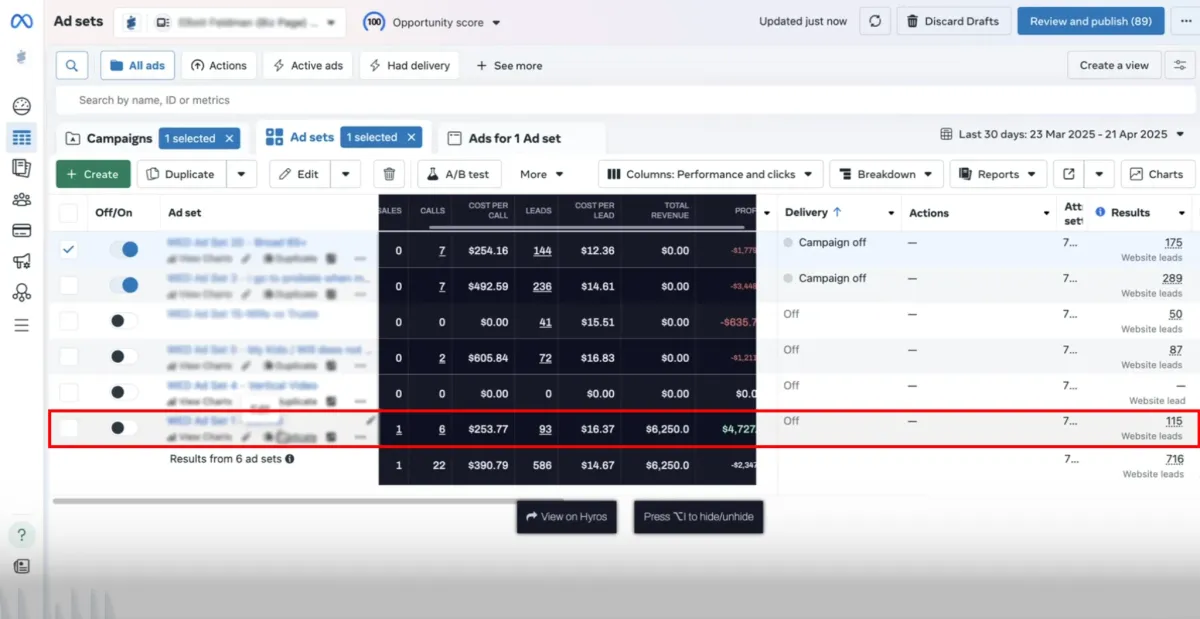Open the Charts button
The width and height of the screenshot is (1200, 619).
[1158, 174]
